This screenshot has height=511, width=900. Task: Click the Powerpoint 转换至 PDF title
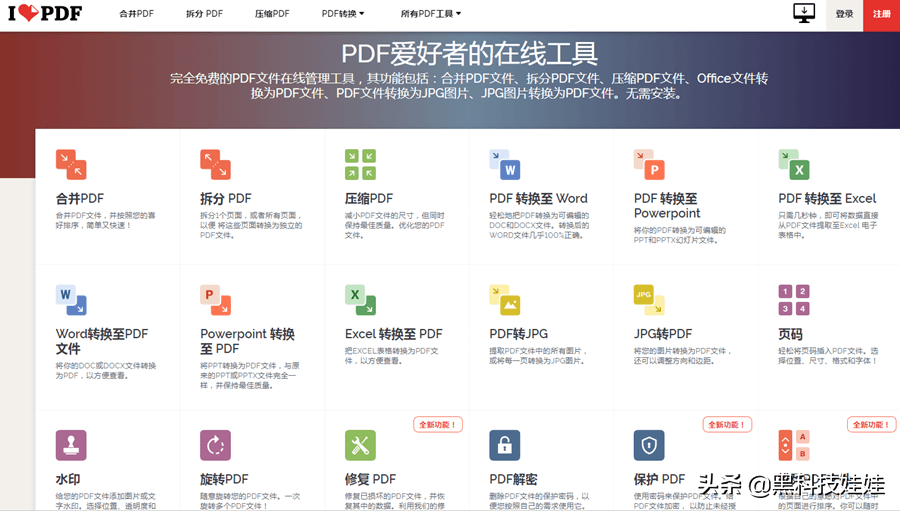(247, 341)
